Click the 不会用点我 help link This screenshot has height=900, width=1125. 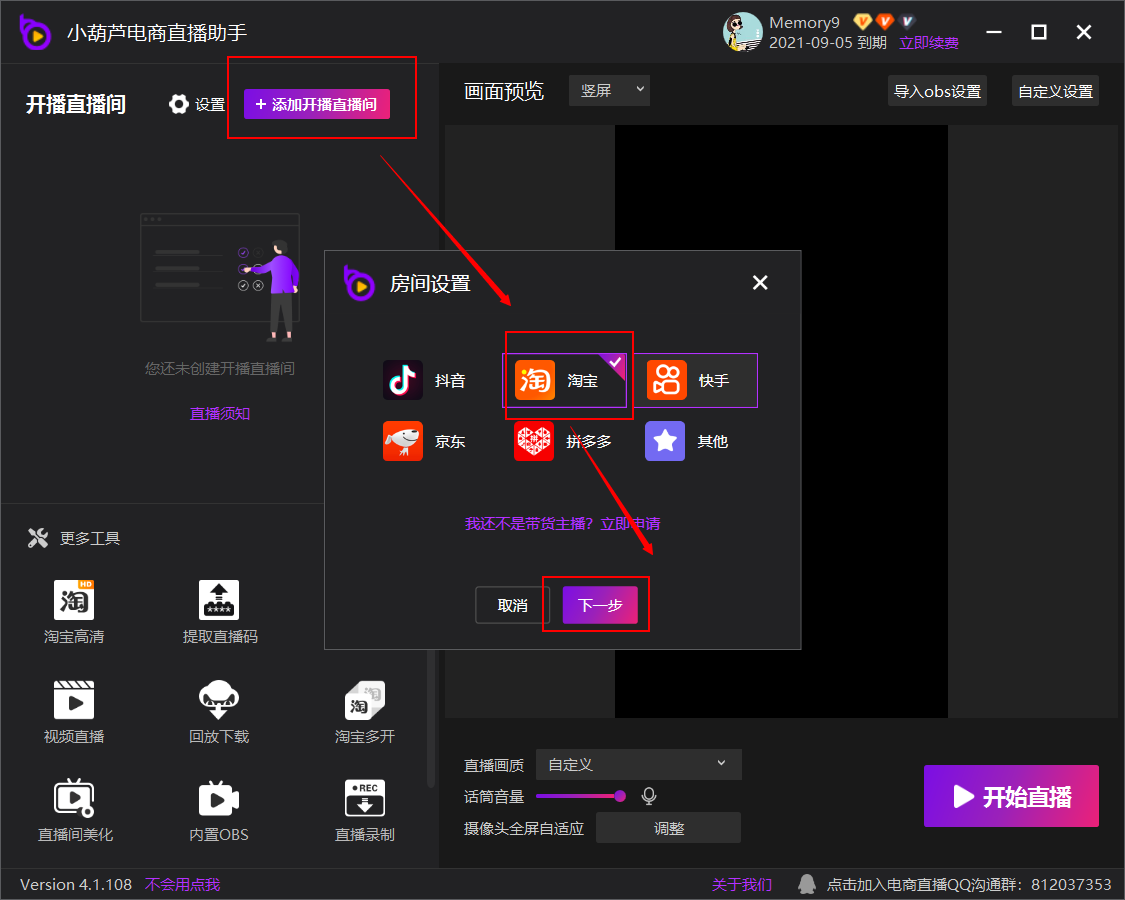(x=182, y=884)
